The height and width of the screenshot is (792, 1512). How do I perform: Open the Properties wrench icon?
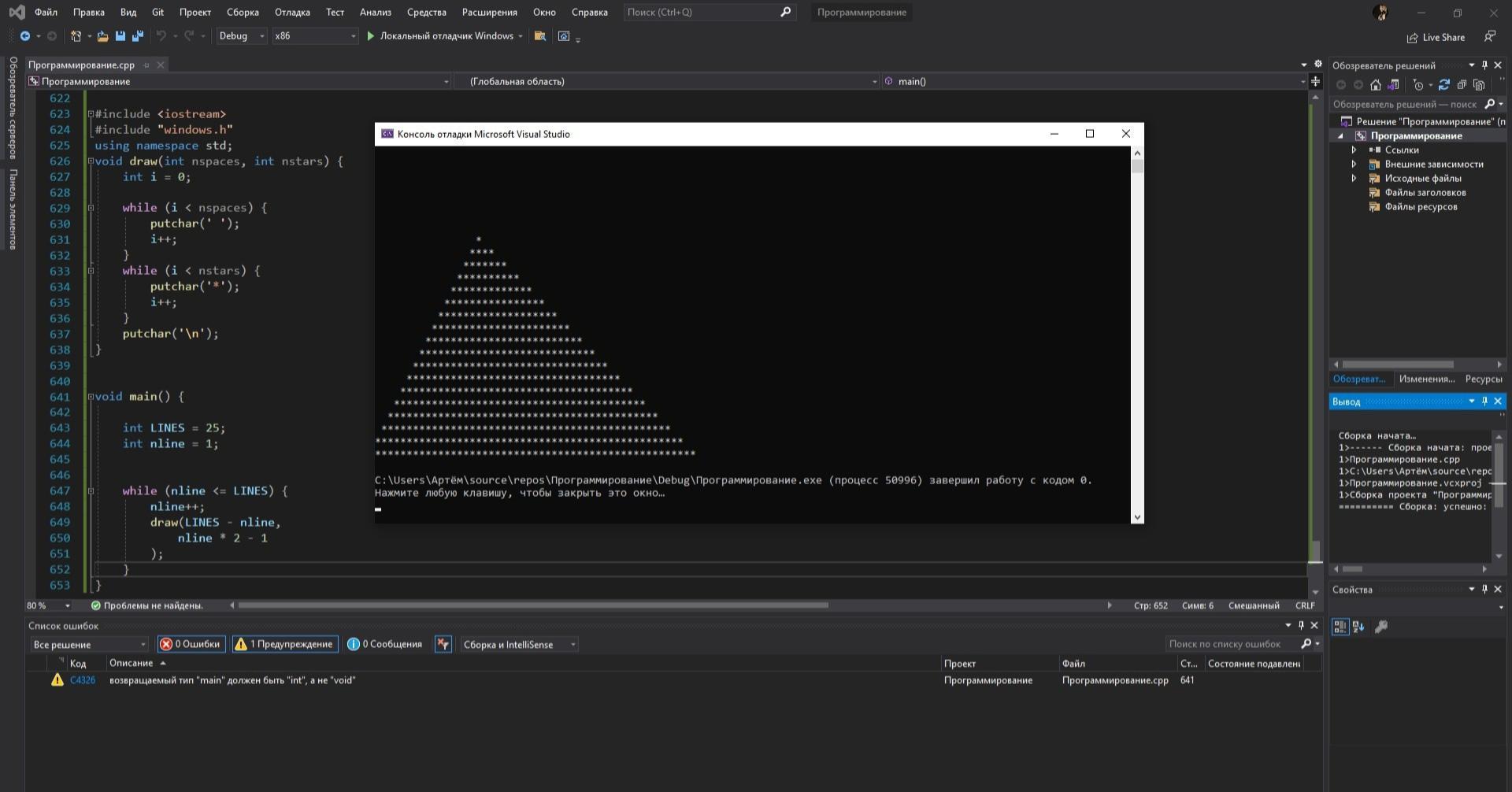[1380, 627]
